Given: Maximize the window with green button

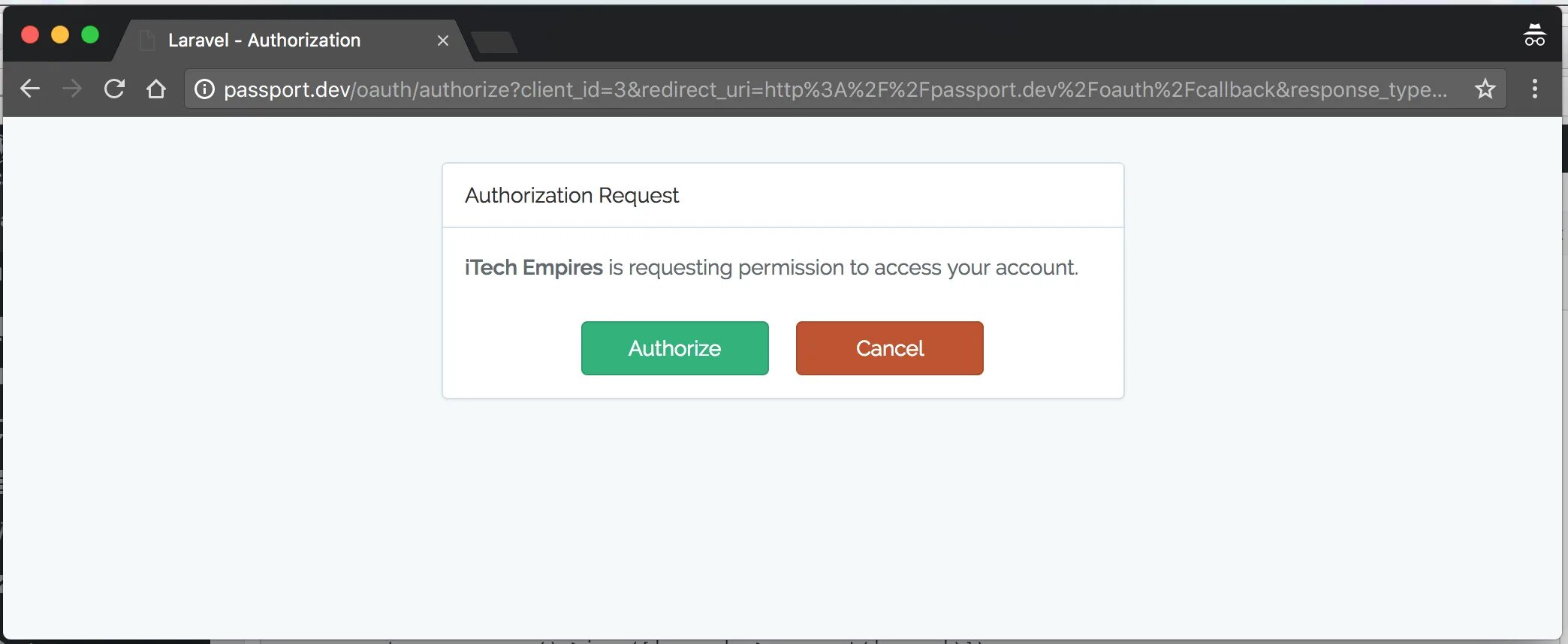Looking at the screenshot, I should [x=90, y=35].
